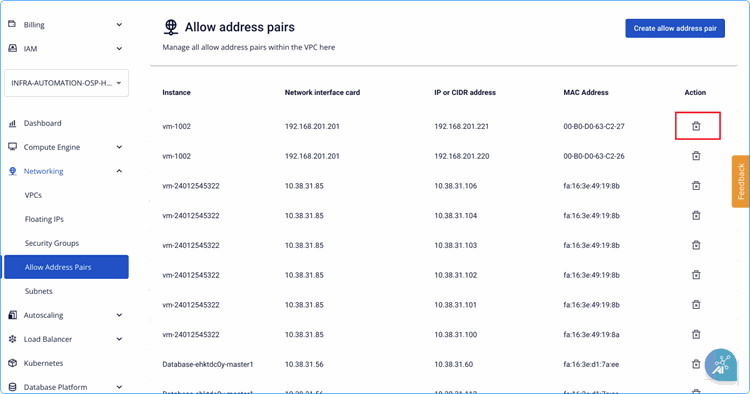The width and height of the screenshot is (750, 394).
Task: Delete pair with IP 192.168.201.220
Action: tap(696, 156)
